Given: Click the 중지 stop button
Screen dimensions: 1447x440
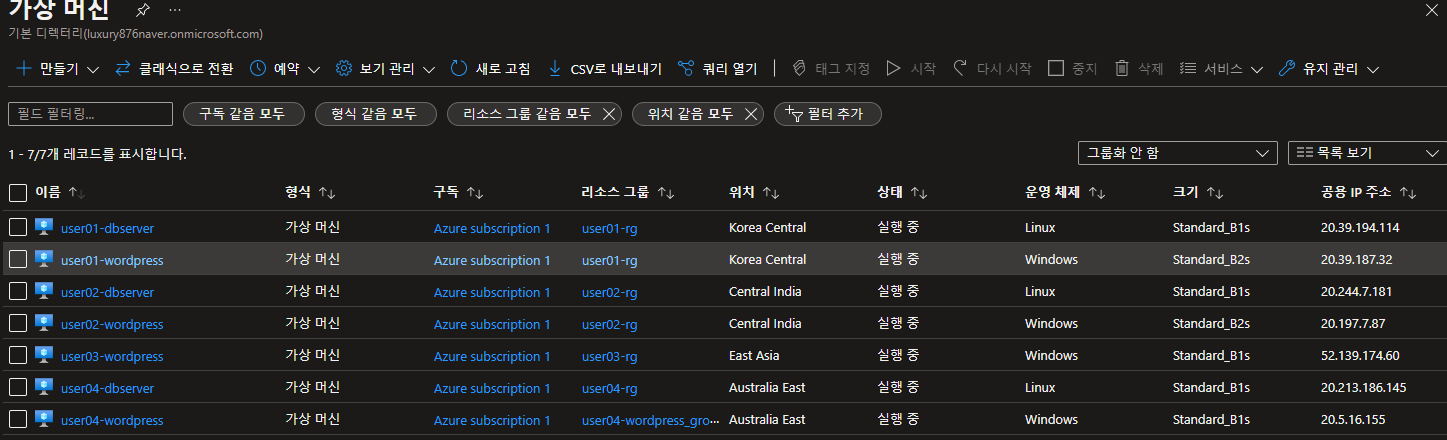Looking at the screenshot, I should pos(1072,69).
